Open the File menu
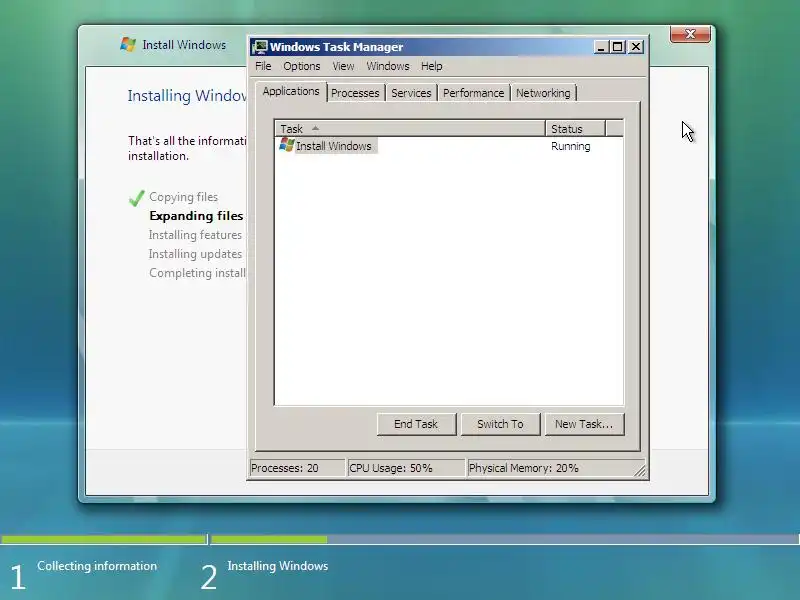The image size is (800, 600). click(x=263, y=66)
